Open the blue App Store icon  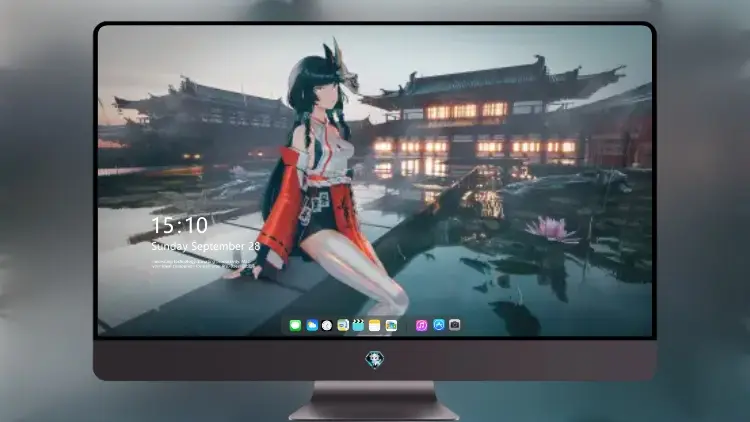pos(439,325)
